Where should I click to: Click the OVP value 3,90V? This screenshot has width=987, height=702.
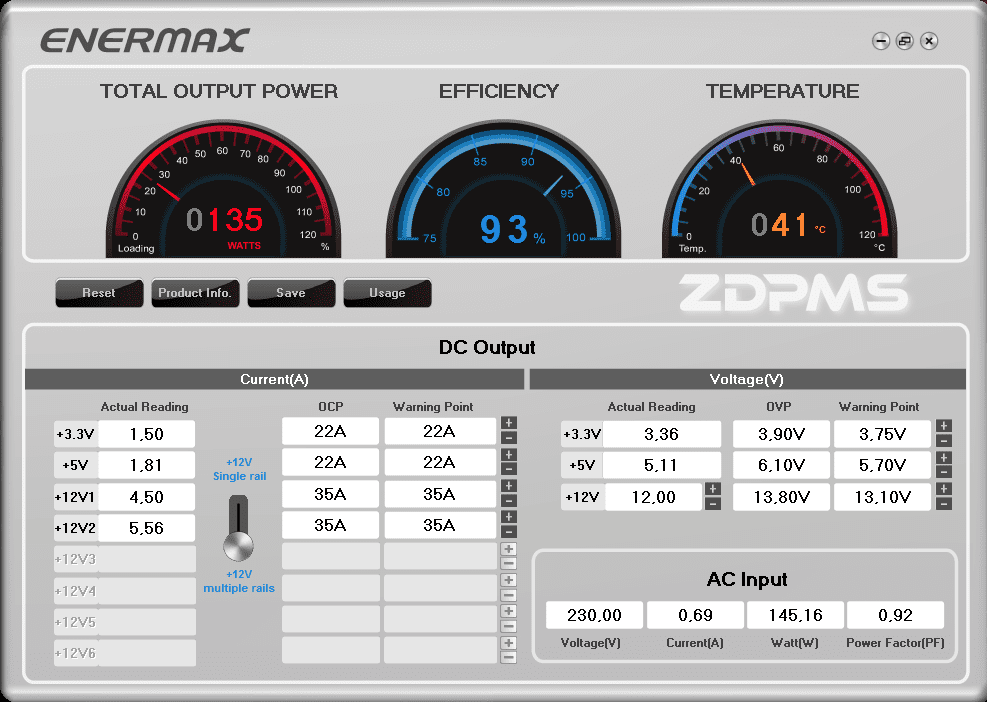[781, 434]
